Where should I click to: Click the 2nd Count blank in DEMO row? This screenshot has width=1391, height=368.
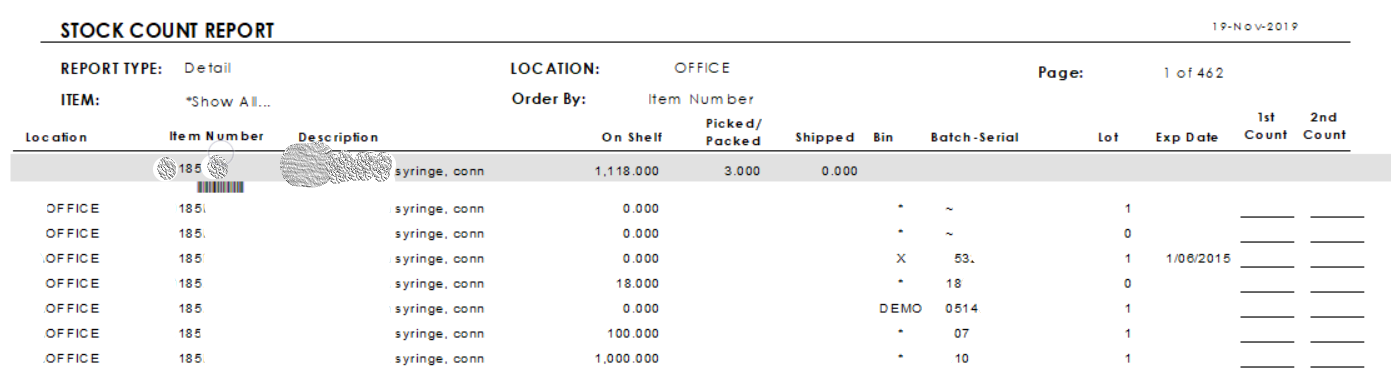[x=1337, y=313]
